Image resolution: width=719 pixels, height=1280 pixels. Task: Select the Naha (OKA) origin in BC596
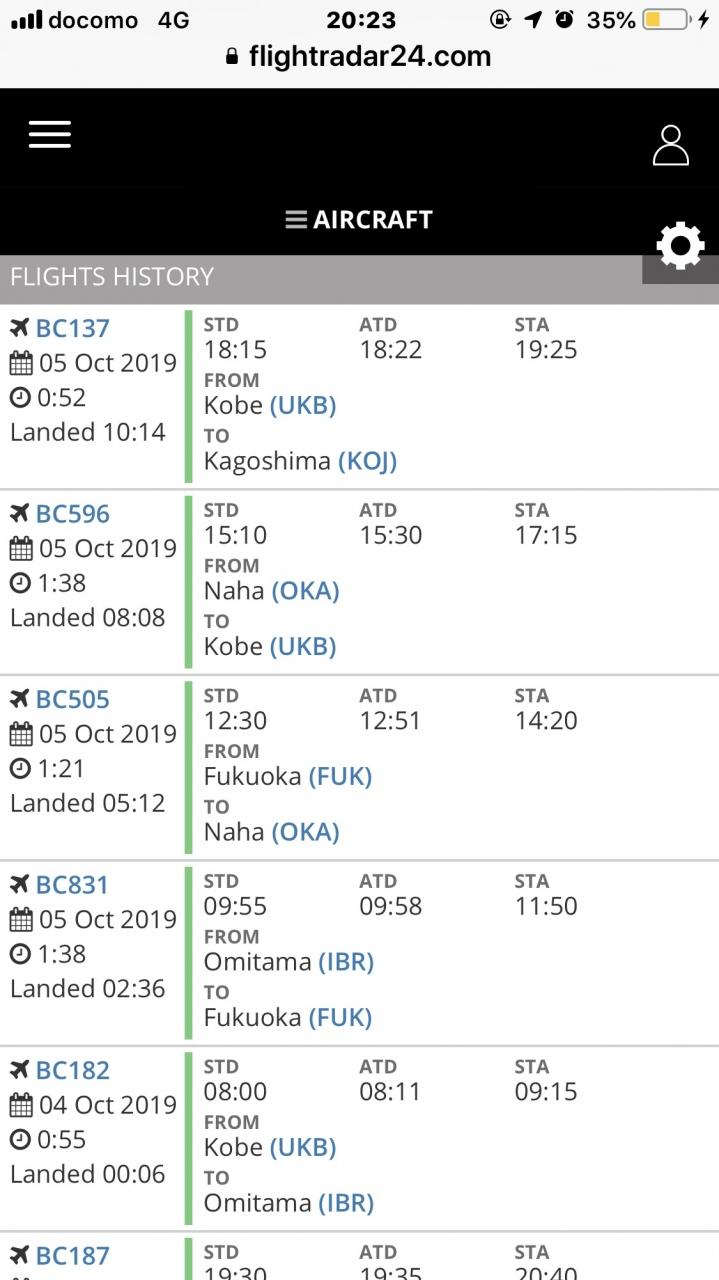point(271,590)
